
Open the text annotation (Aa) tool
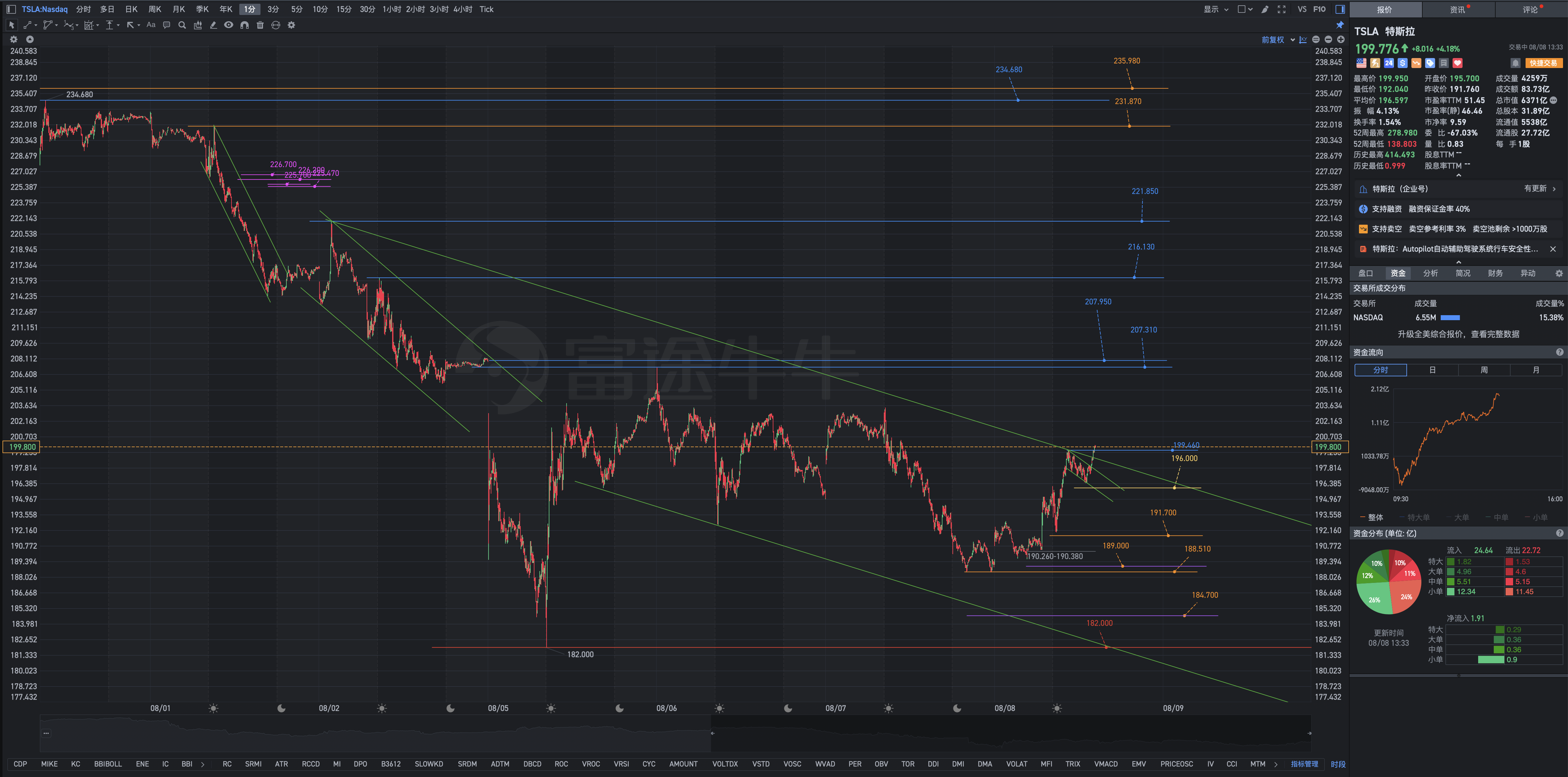point(150,25)
